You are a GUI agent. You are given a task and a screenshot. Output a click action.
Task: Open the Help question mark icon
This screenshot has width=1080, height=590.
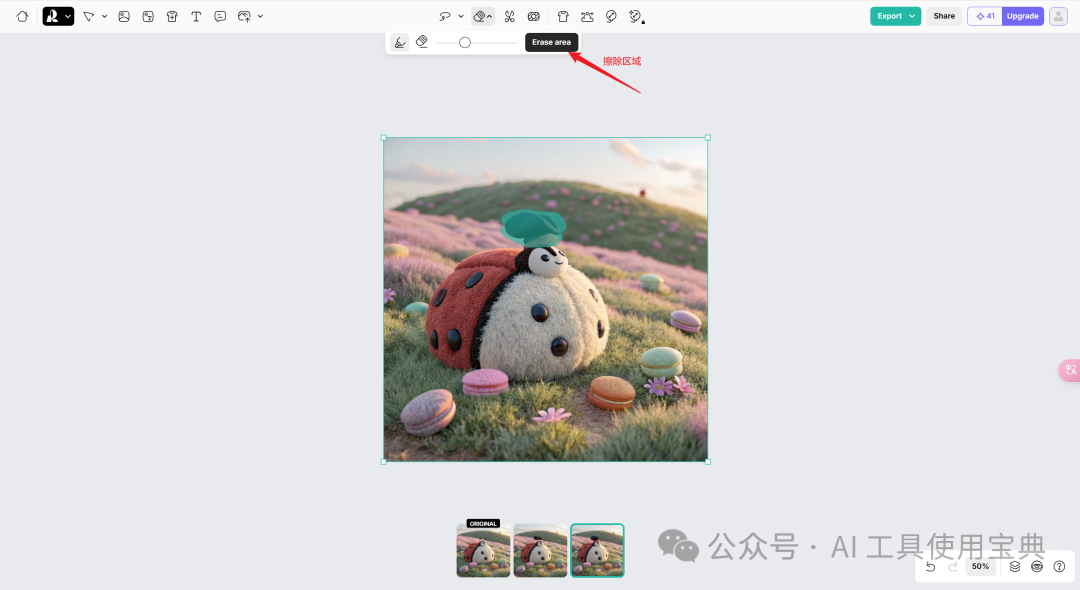click(x=1060, y=566)
